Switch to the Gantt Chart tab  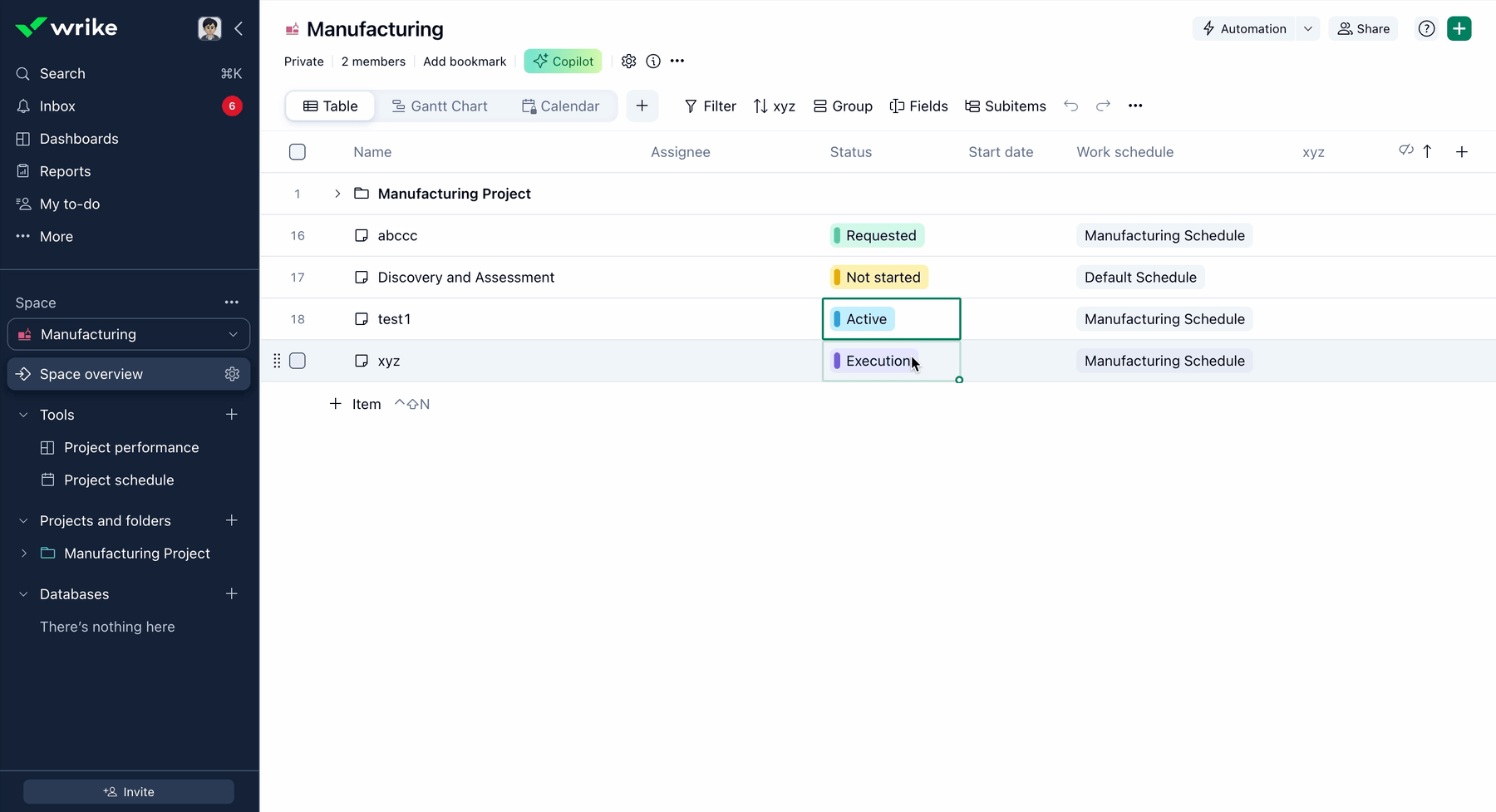tap(440, 106)
